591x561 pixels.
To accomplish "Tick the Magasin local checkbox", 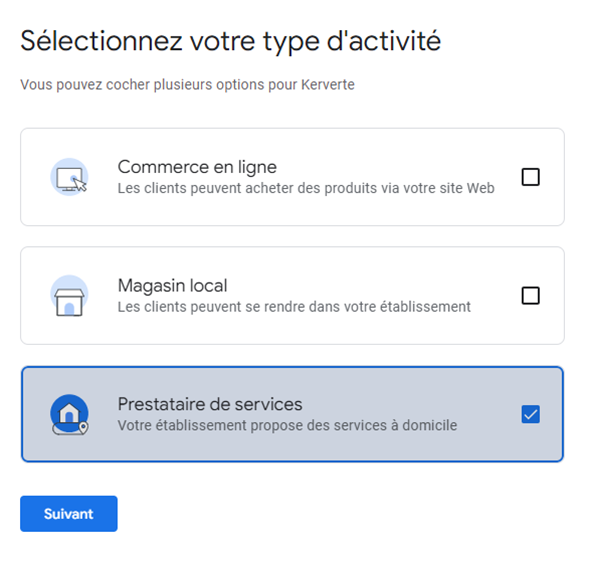I will pos(530,295).
